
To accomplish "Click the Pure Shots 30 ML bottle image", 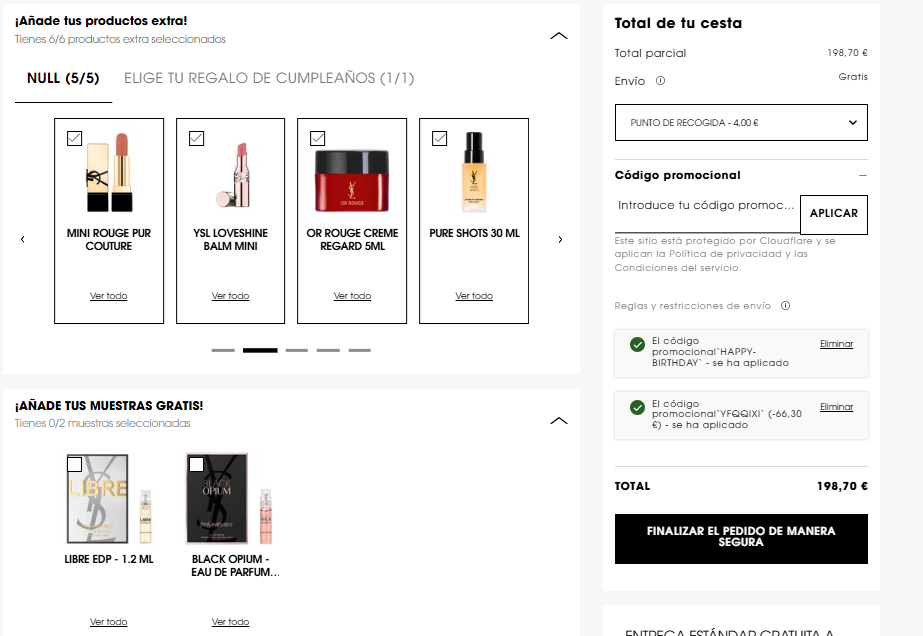I will coord(474,172).
